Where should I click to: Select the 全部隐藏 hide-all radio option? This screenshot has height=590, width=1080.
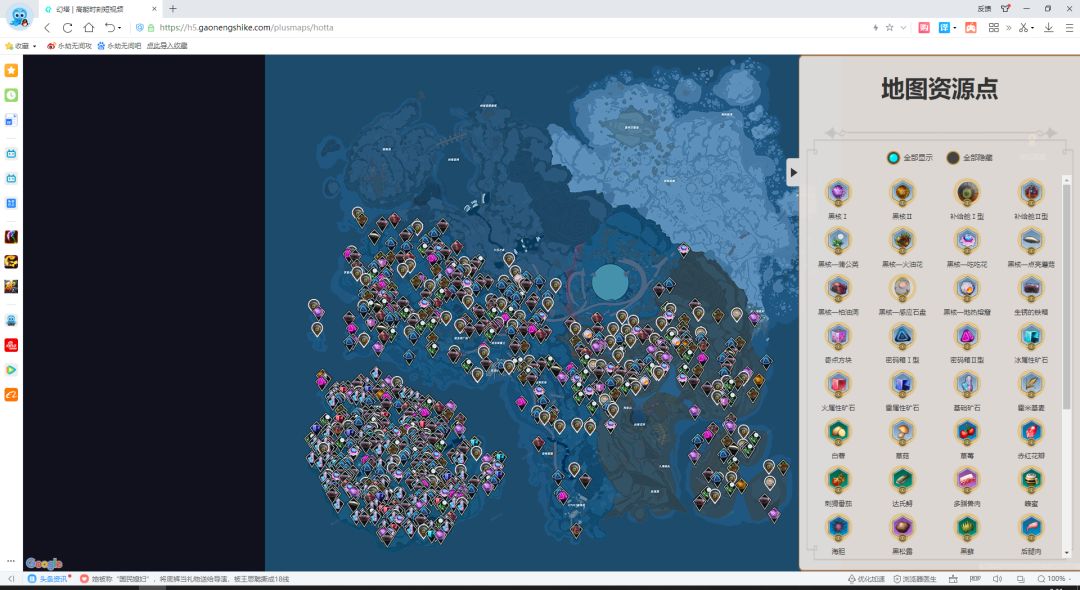(x=953, y=158)
